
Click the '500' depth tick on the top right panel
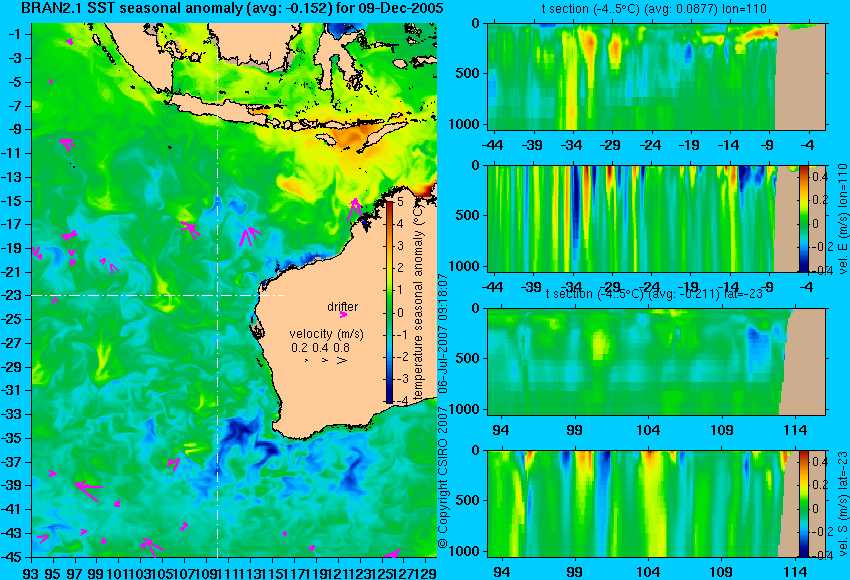pos(467,74)
